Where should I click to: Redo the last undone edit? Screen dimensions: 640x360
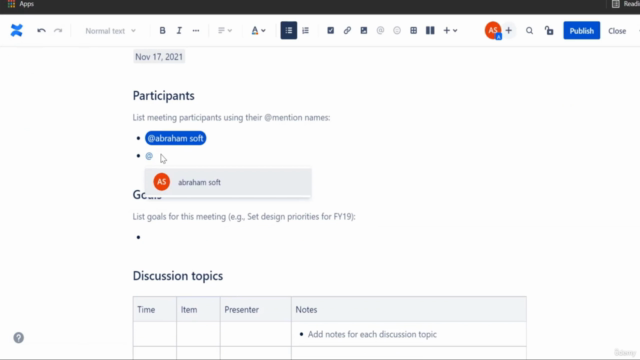point(58,31)
